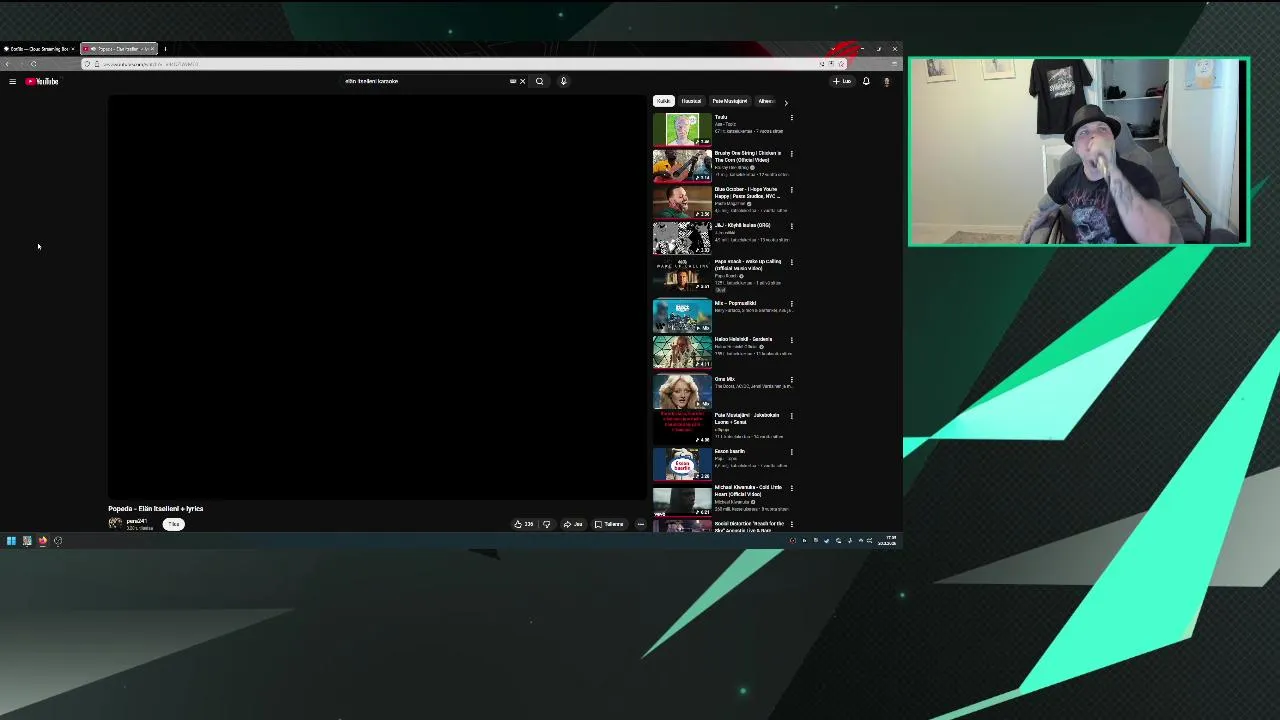Open options menu for Papa Roach video
Viewport: 1280px width, 720px height.
point(791,262)
